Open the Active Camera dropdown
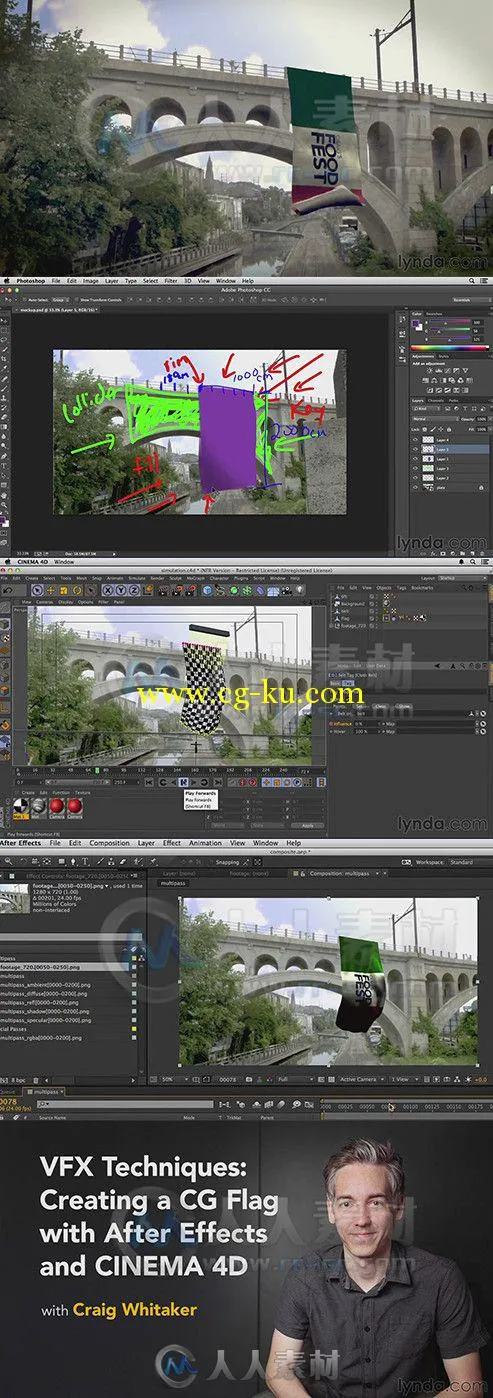The image size is (493, 1398). (x=361, y=1078)
